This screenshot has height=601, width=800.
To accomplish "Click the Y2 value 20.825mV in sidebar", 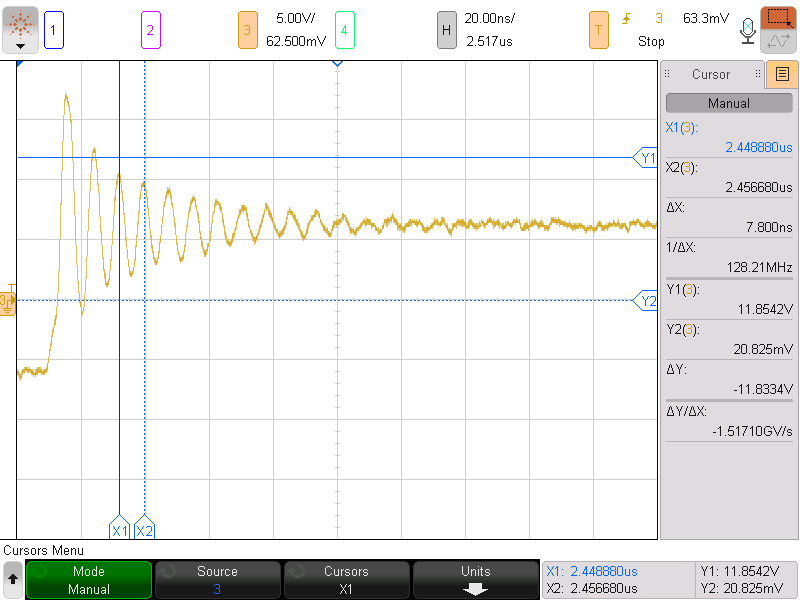I will tap(763, 349).
